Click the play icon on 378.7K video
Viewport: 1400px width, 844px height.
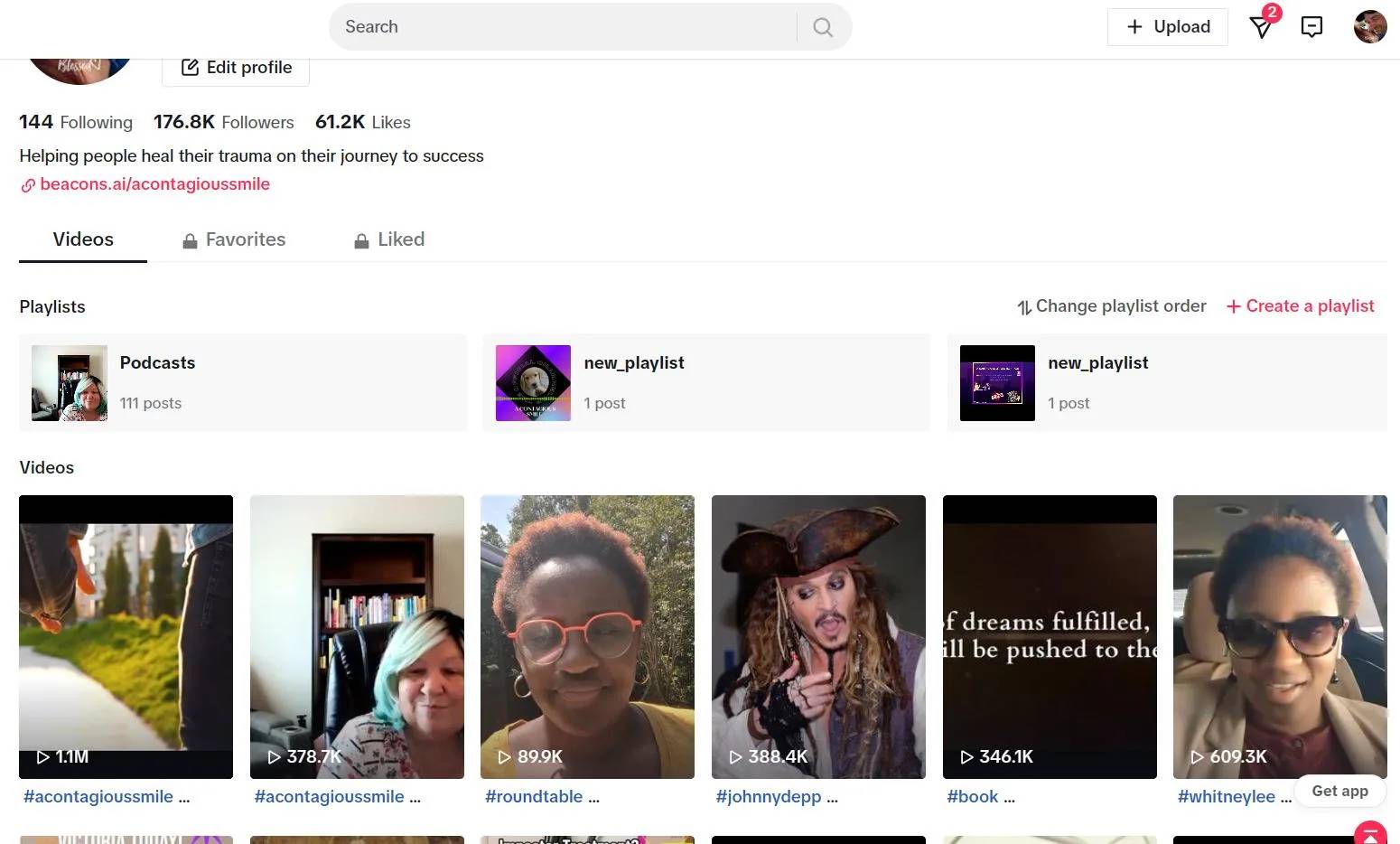pyautogui.click(x=274, y=757)
